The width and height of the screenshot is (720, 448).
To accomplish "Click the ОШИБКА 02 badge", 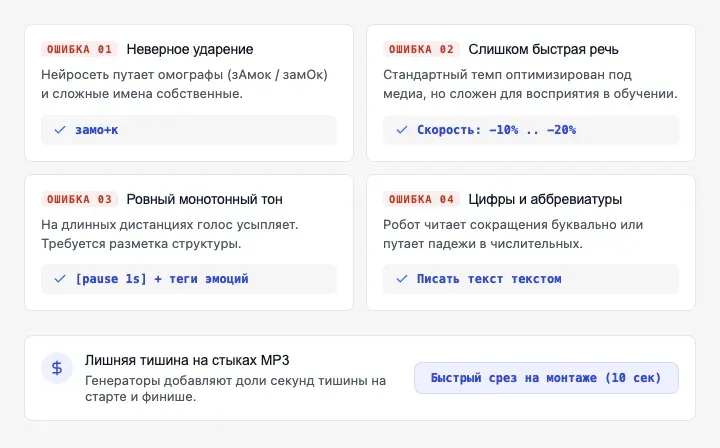I will [x=421, y=49].
